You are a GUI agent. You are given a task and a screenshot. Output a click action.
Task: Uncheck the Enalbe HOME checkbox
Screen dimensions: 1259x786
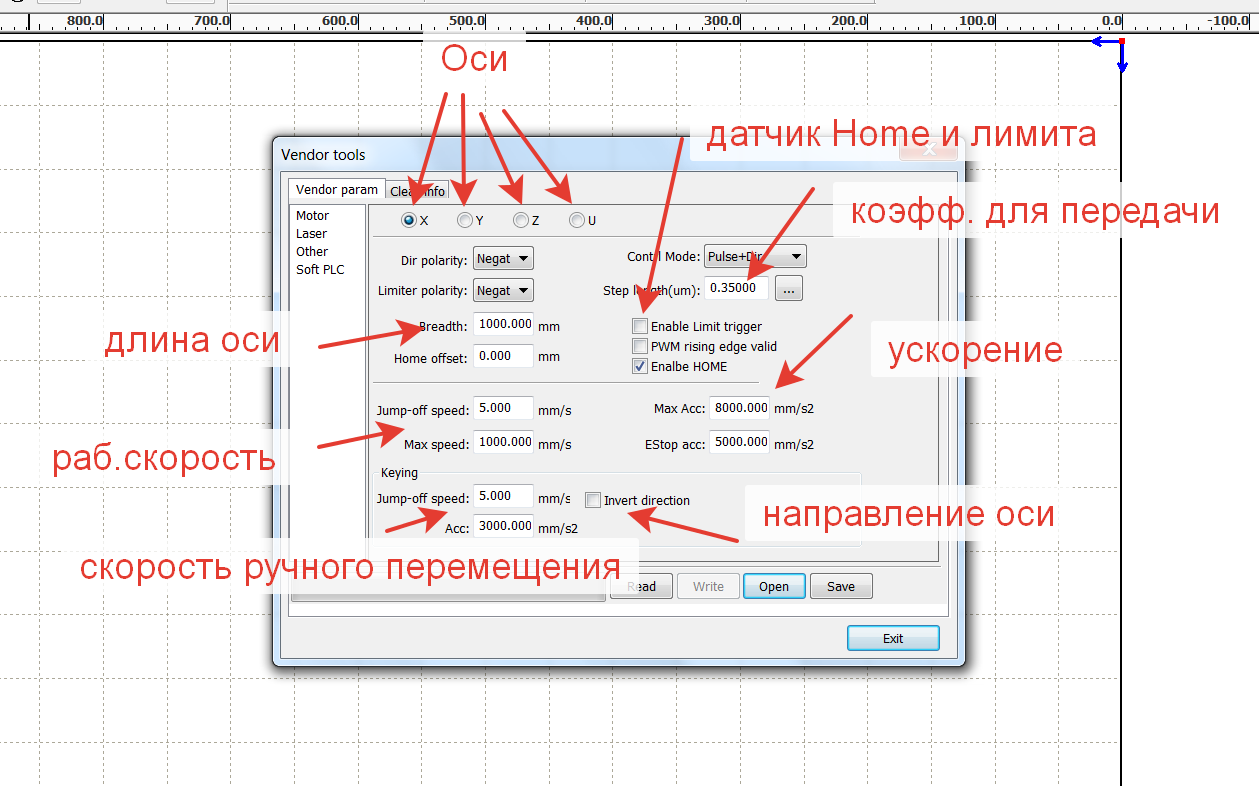pyautogui.click(x=640, y=366)
